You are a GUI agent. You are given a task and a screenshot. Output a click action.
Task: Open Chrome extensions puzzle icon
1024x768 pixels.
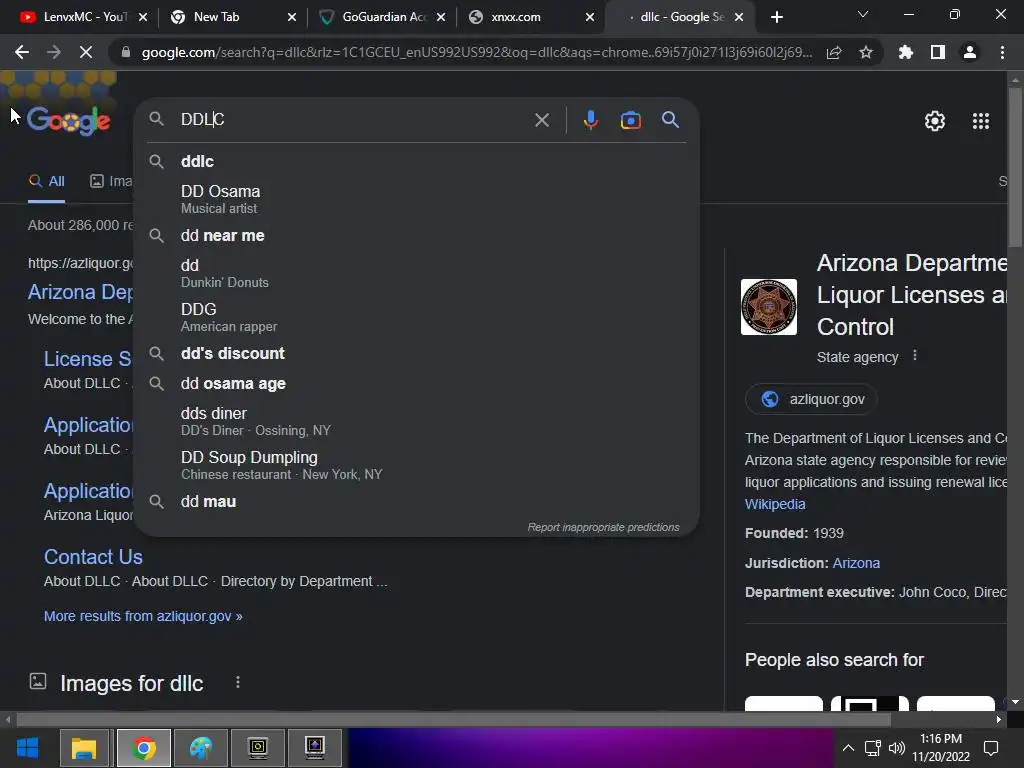(x=905, y=52)
